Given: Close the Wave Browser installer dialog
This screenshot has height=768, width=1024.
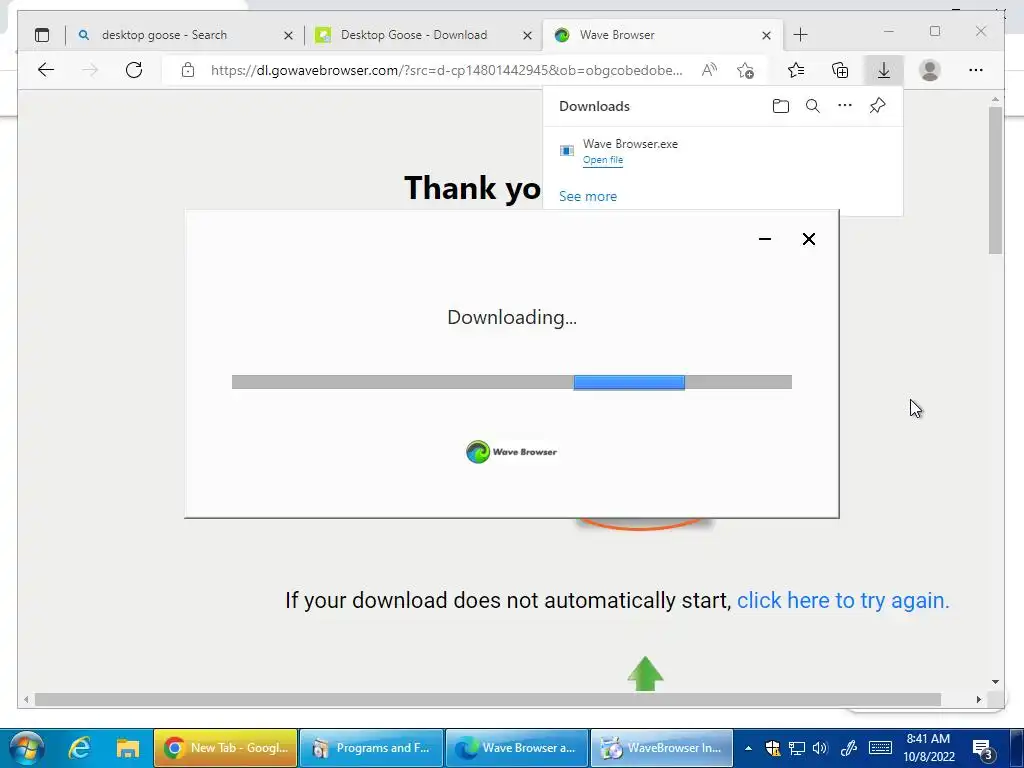Looking at the screenshot, I should (808, 239).
